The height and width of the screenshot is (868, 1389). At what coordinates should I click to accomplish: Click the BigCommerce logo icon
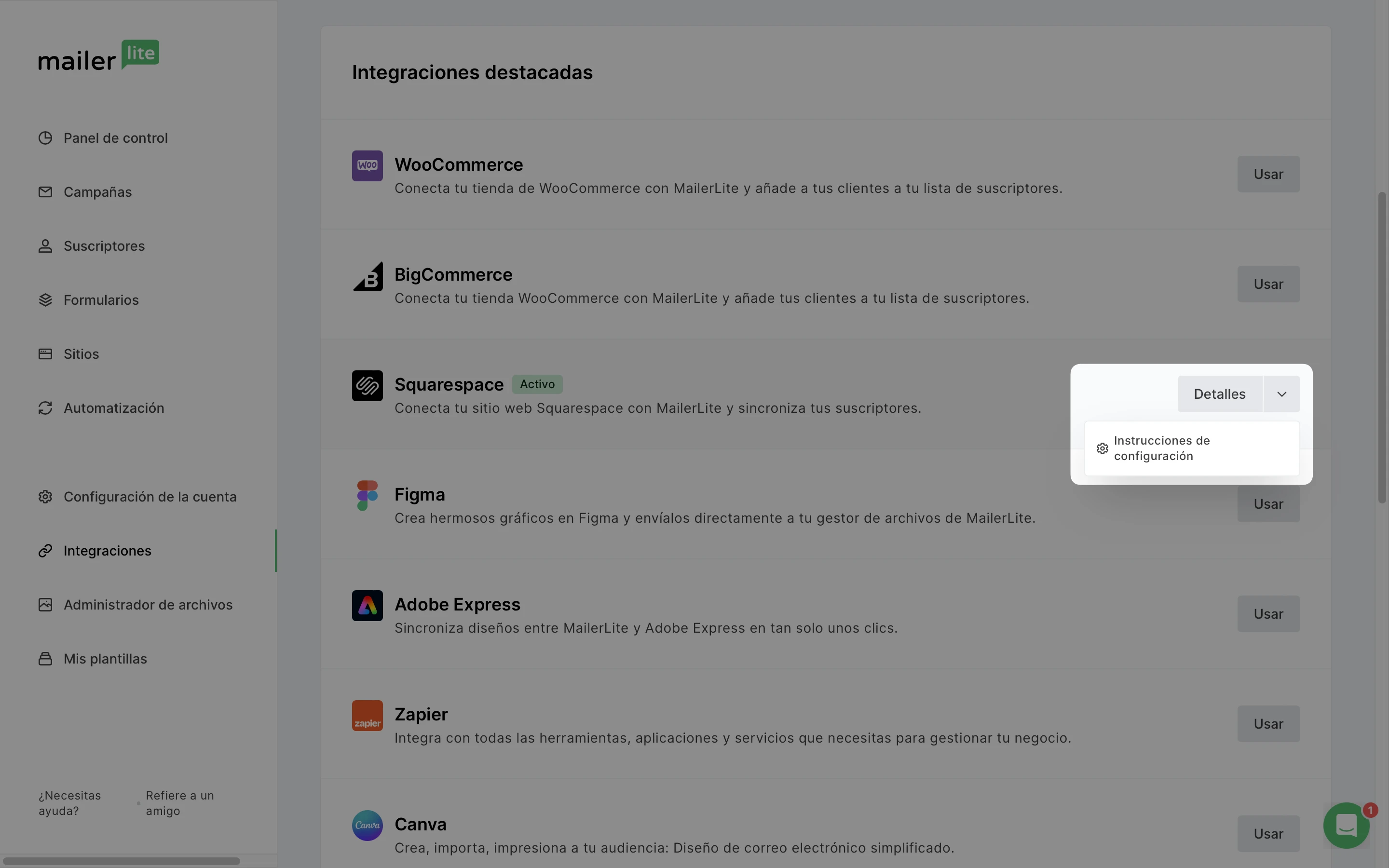[368, 276]
